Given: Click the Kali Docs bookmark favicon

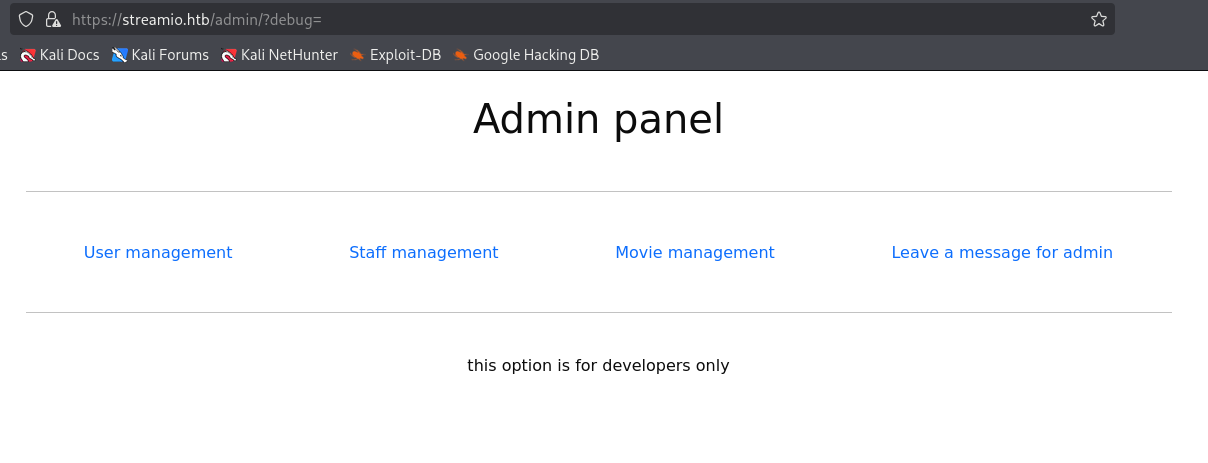Looking at the screenshot, I should coord(28,55).
